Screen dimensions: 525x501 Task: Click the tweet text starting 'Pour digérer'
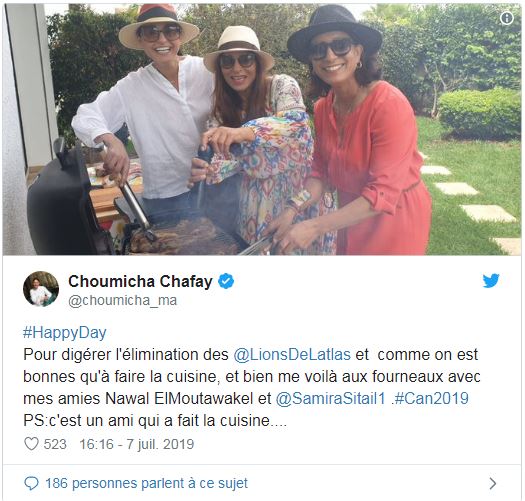[251, 387]
